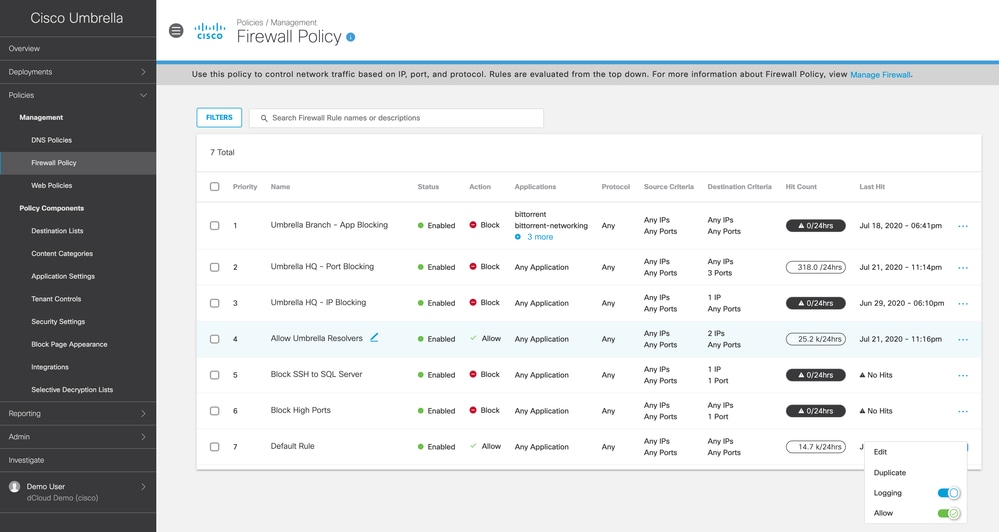Click the '3 more' applications link
This screenshot has height=532, width=999.
click(540, 237)
